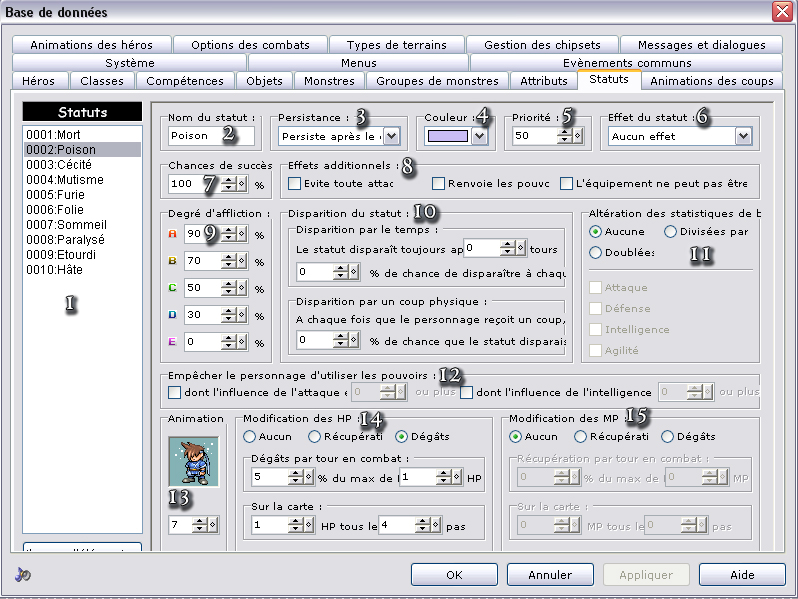Select 'Récupération' radio under Modification des HP
Image resolution: width=798 pixels, height=599 pixels.
(x=314, y=437)
